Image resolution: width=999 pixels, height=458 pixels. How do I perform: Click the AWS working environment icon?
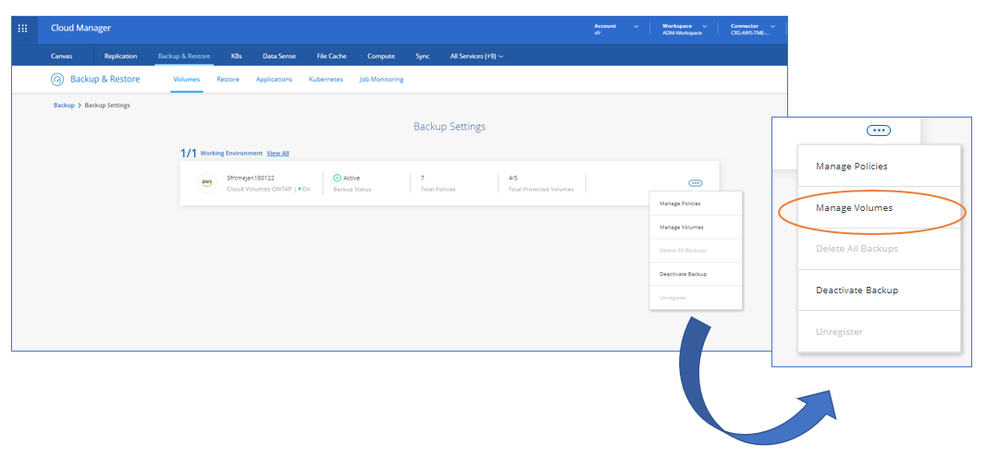pyautogui.click(x=206, y=182)
